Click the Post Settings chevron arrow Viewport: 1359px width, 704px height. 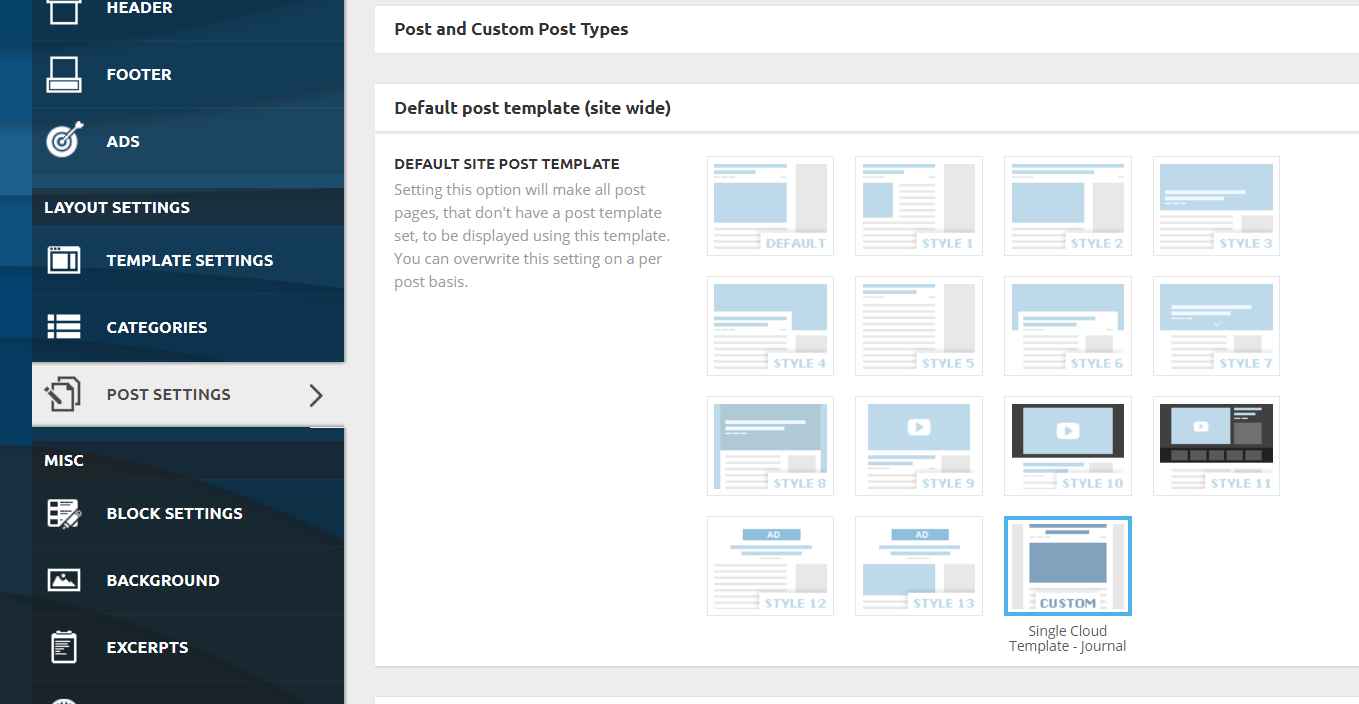tap(316, 395)
